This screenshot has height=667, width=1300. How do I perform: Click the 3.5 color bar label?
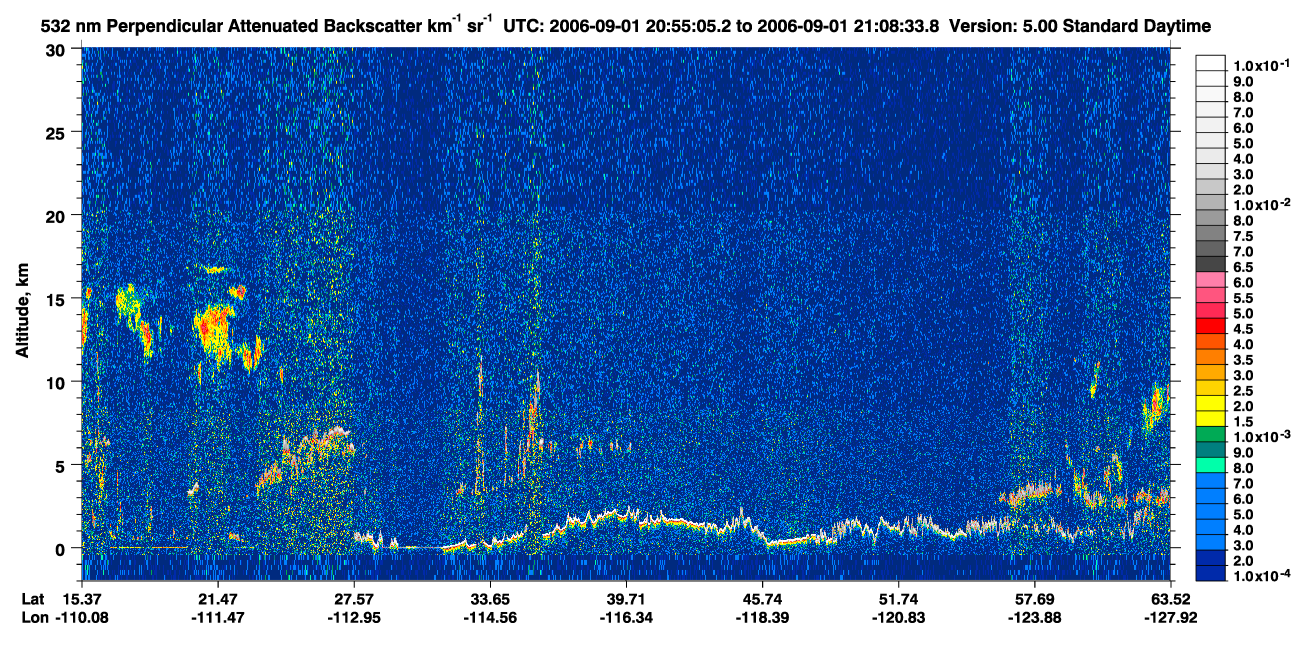pos(1243,361)
